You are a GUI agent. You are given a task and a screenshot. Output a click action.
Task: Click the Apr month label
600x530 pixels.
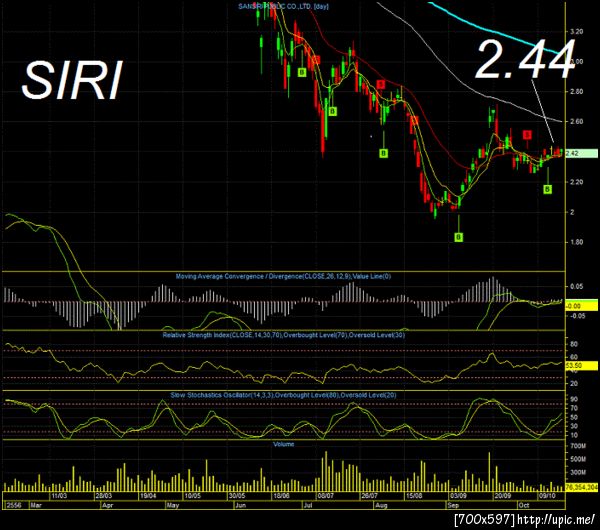click(x=108, y=505)
